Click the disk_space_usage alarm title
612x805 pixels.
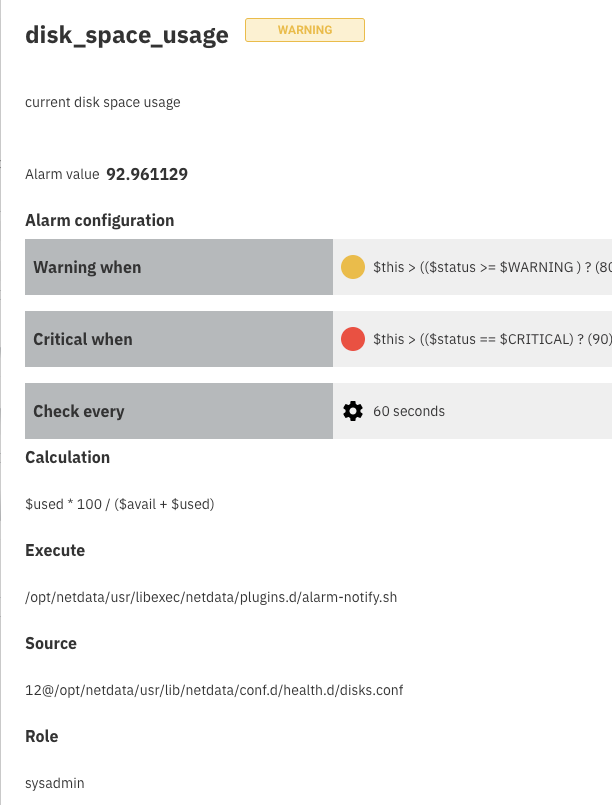click(127, 34)
